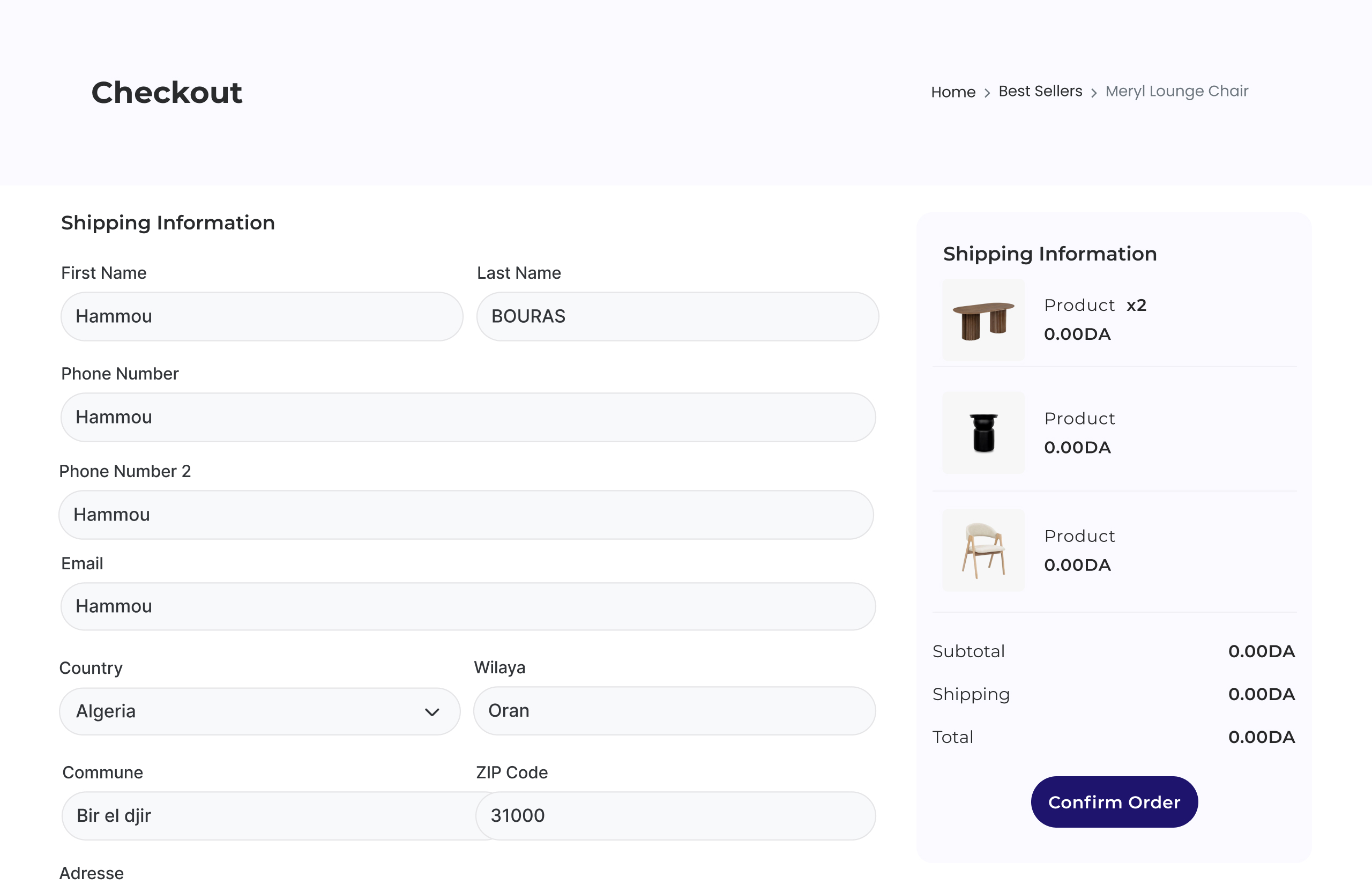The image size is (1372, 892).
Task: Click the cream lounge chair thumbnail
Action: (983, 550)
